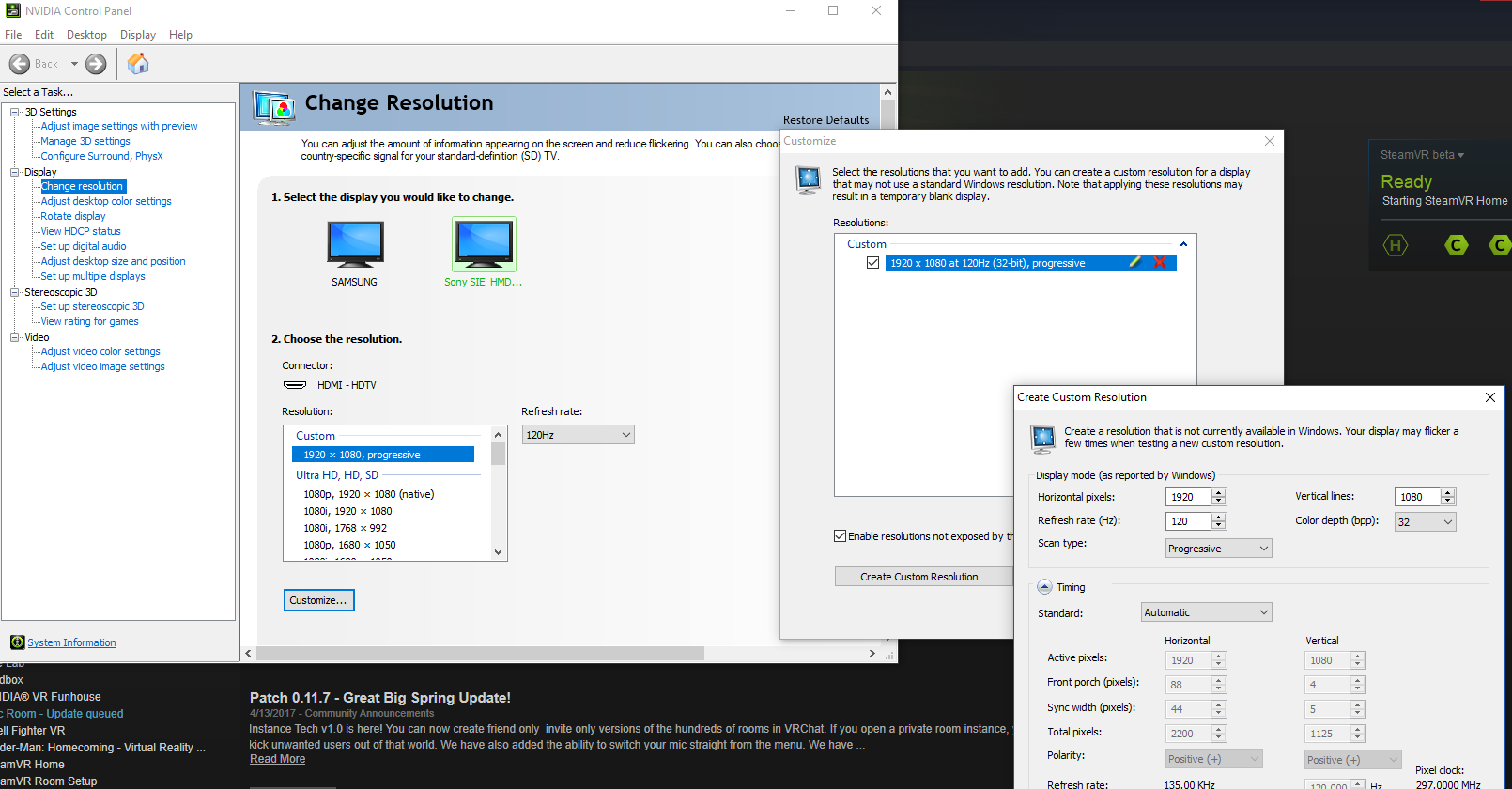Select 1080p, 1920 × 1080 (native) resolution
Image resolution: width=1512 pixels, height=789 pixels.
click(369, 494)
